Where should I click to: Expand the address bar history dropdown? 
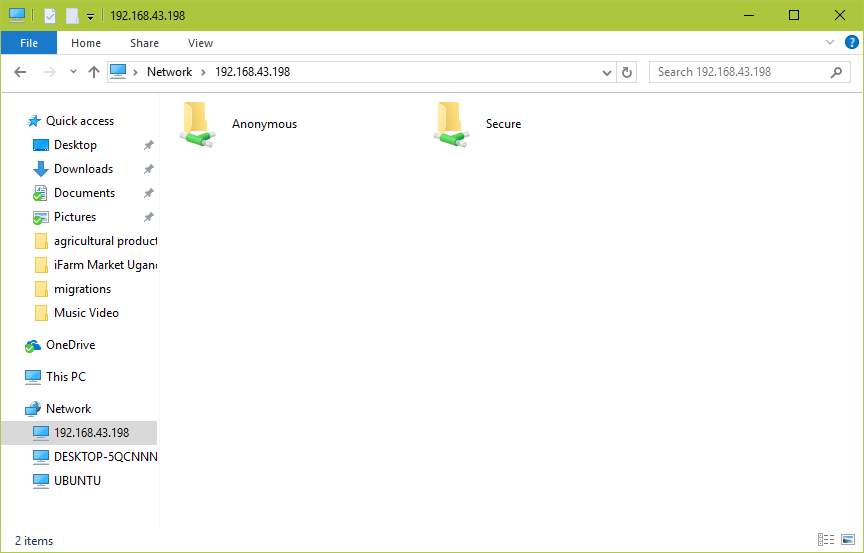(x=607, y=72)
